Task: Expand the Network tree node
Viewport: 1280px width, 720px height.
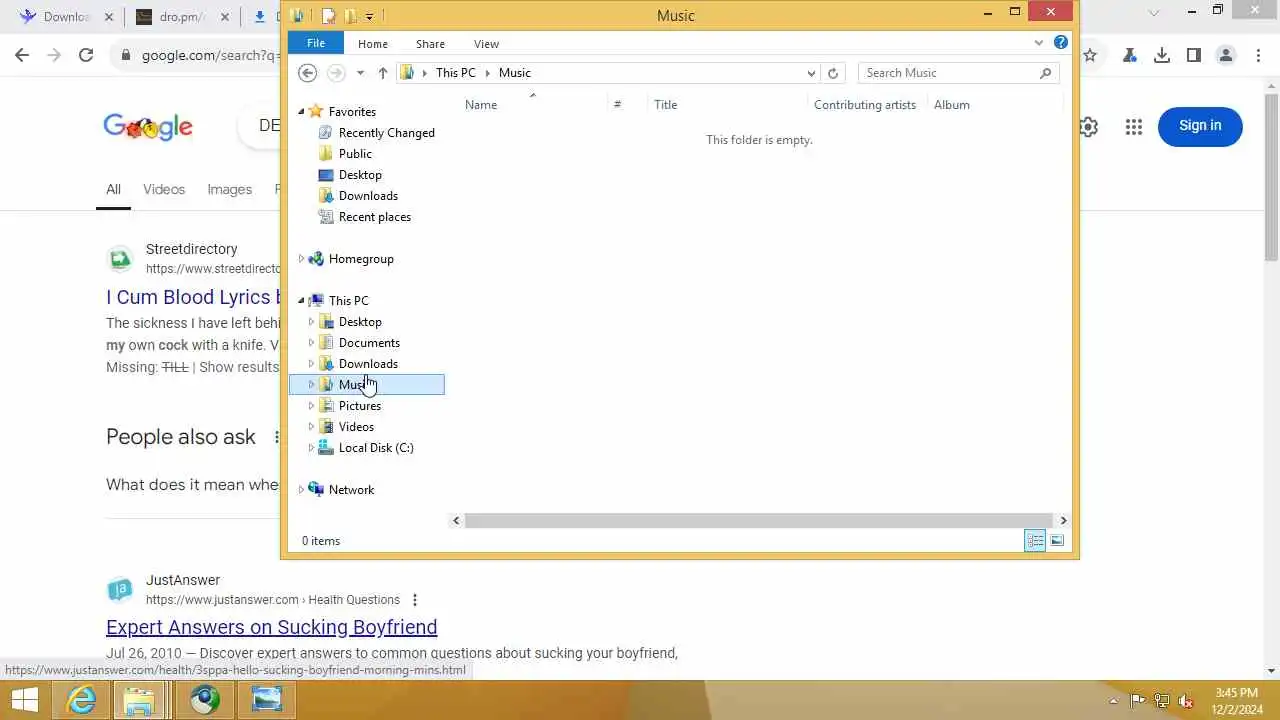Action: click(301, 490)
